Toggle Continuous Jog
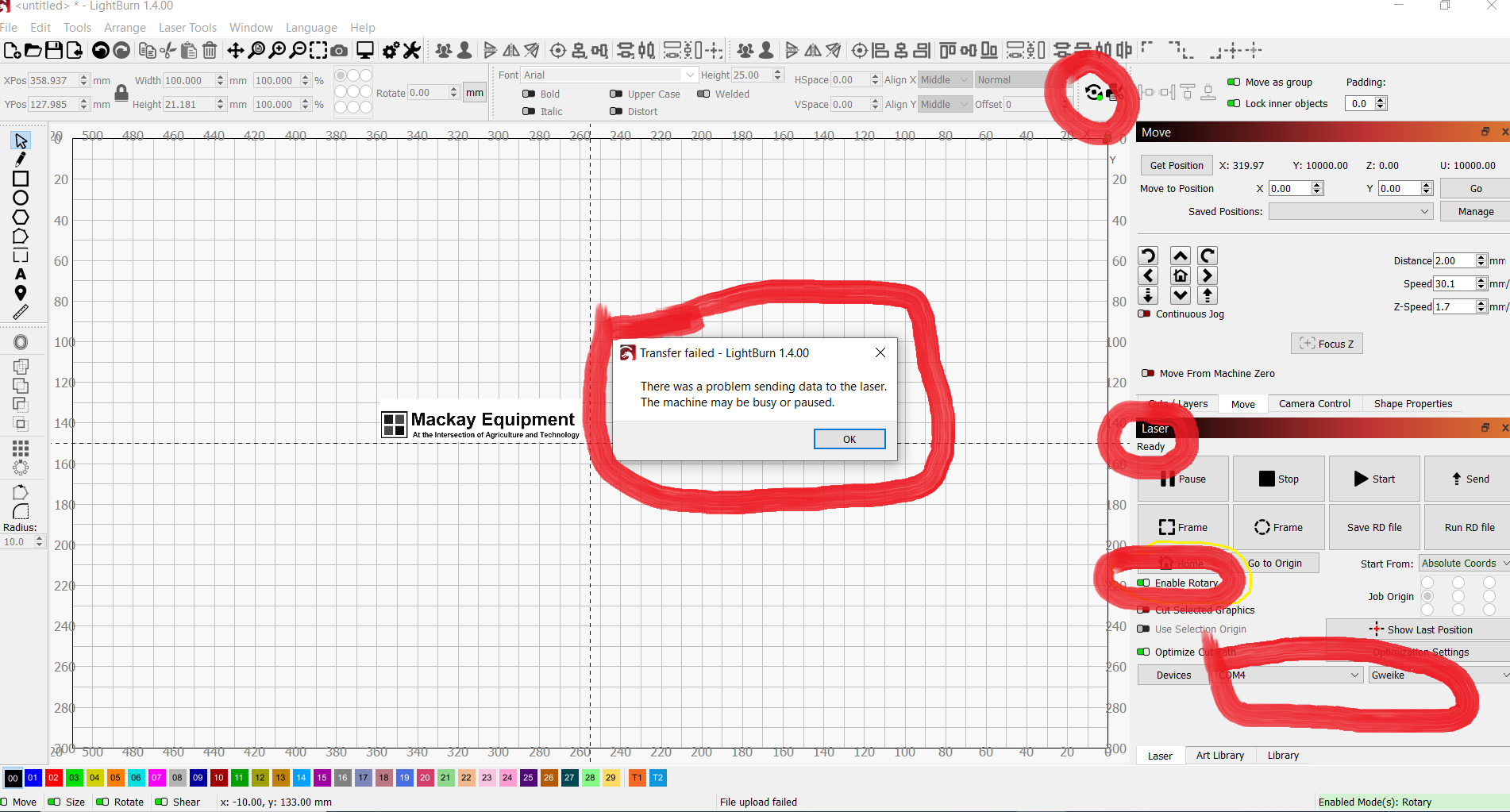 point(1143,314)
